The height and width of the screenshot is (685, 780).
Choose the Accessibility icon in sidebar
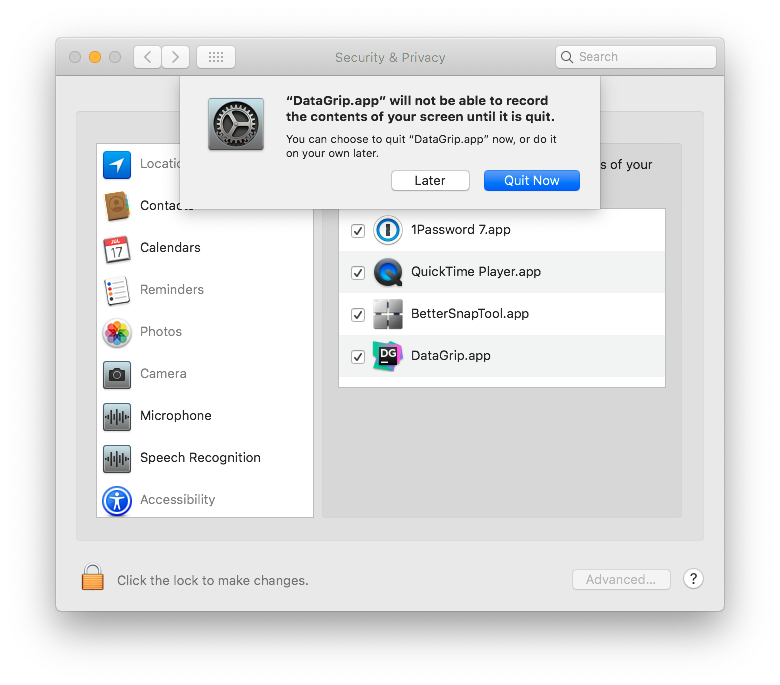[x=117, y=500]
